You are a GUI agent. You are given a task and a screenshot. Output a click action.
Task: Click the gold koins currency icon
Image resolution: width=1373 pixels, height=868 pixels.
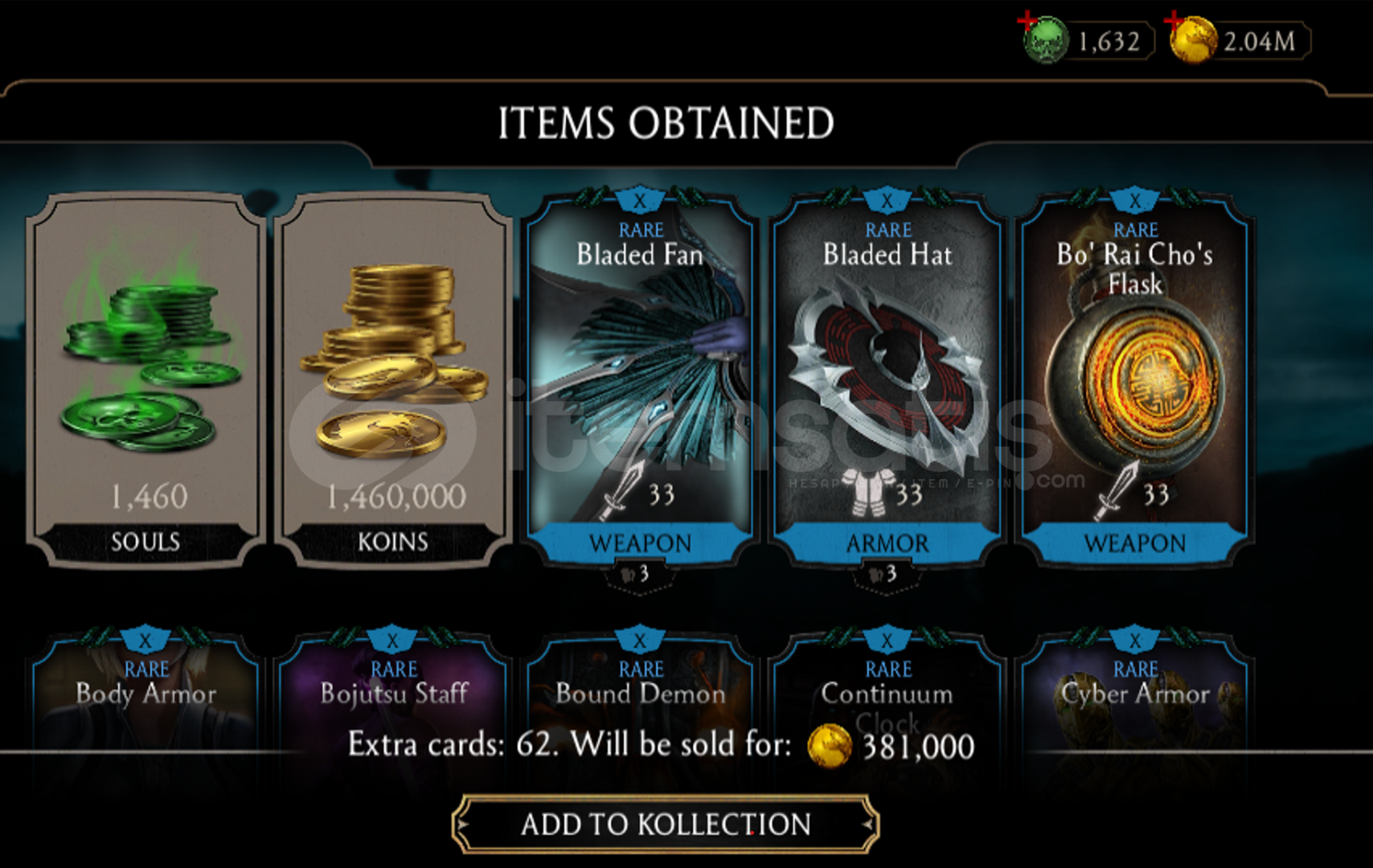click(1193, 40)
